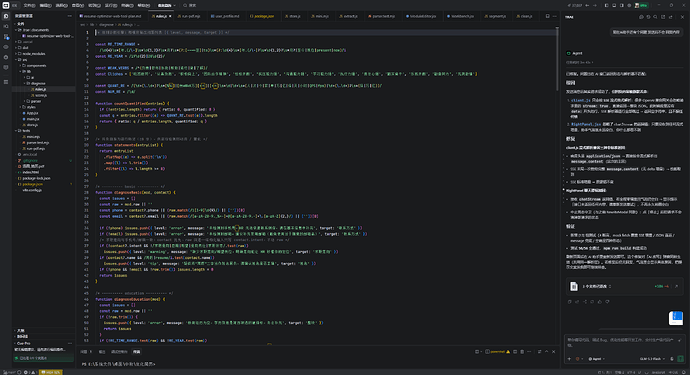Click green send button in chat input
Viewport: 690px width, 375px height.
[681, 359]
